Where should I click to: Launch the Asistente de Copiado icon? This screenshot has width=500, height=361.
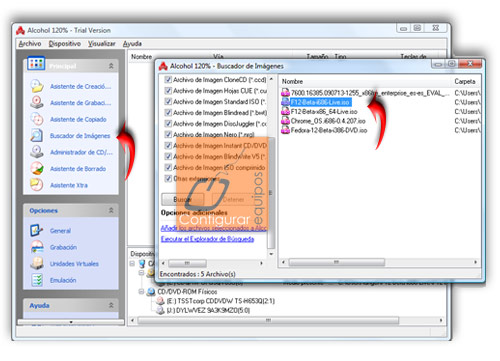click(37, 119)
